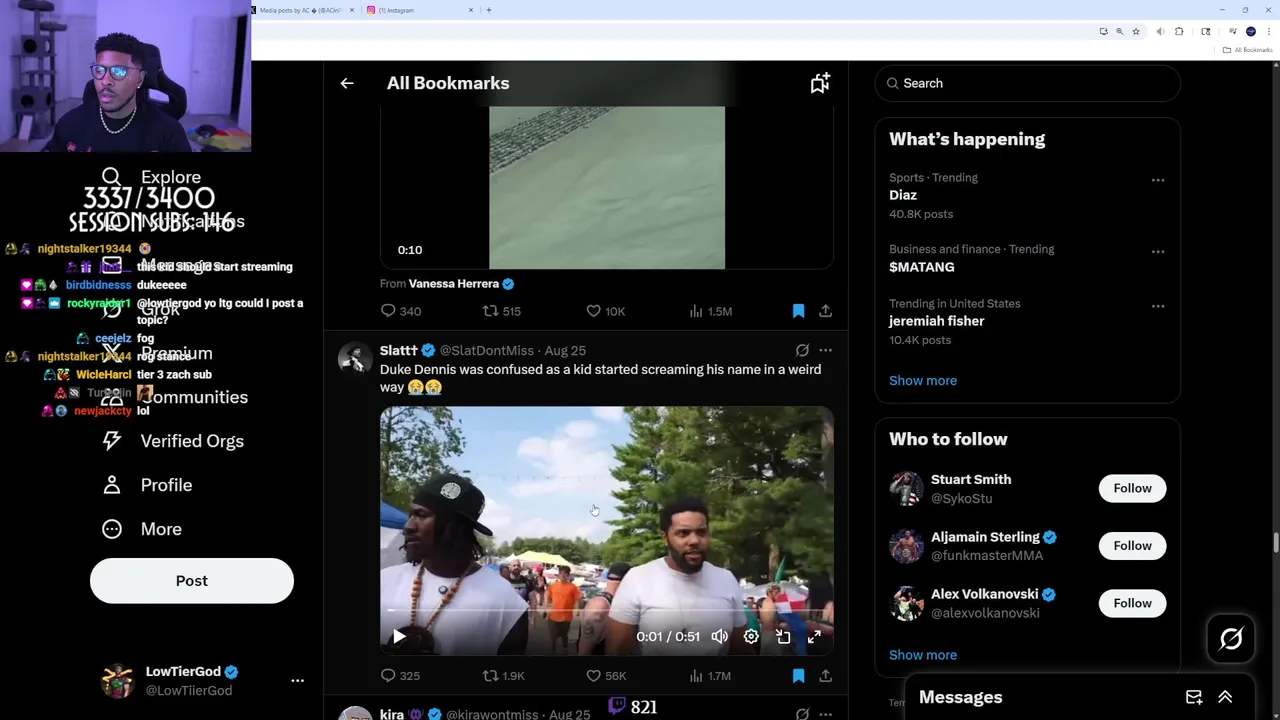Open Profile from the sidebar
1280x720 pixels.
(166, 485)
